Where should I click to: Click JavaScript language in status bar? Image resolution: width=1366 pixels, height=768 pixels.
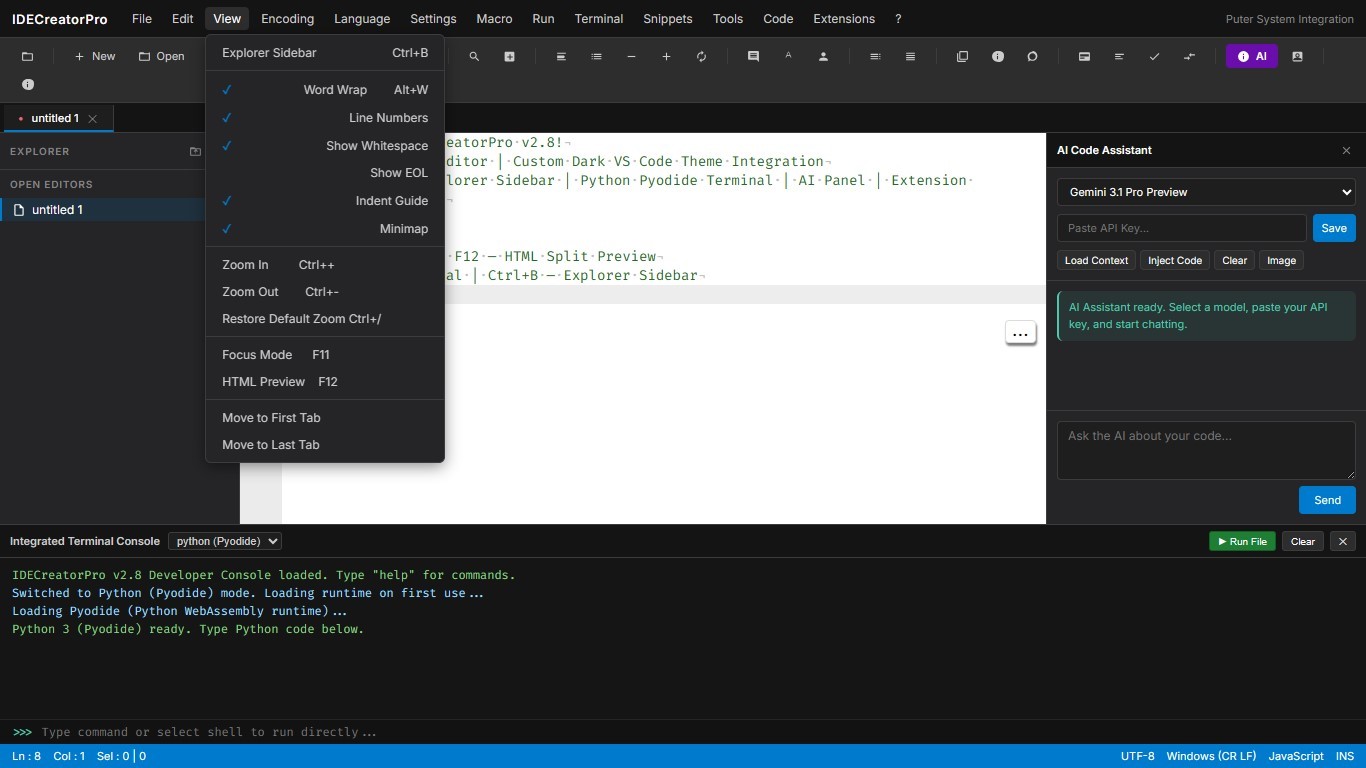click(x=1296, y=756)
